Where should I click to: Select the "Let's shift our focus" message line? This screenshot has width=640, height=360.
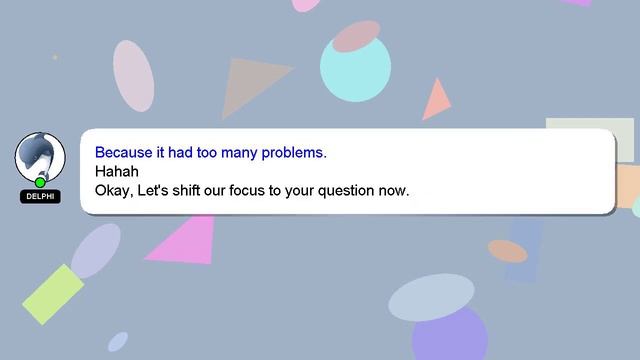point(252,190)
